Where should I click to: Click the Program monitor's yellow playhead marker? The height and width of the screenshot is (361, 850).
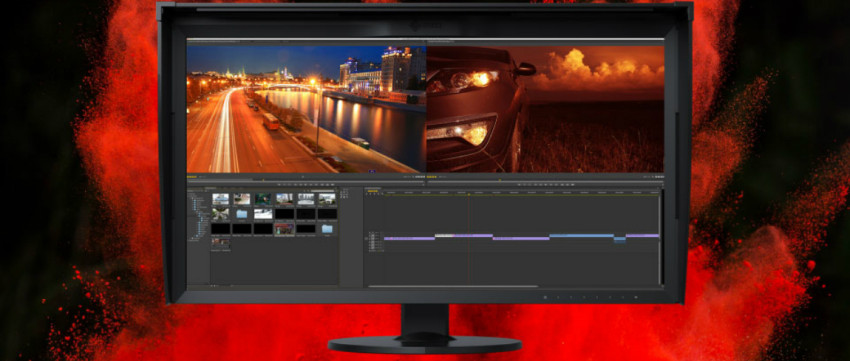point(499,179)
